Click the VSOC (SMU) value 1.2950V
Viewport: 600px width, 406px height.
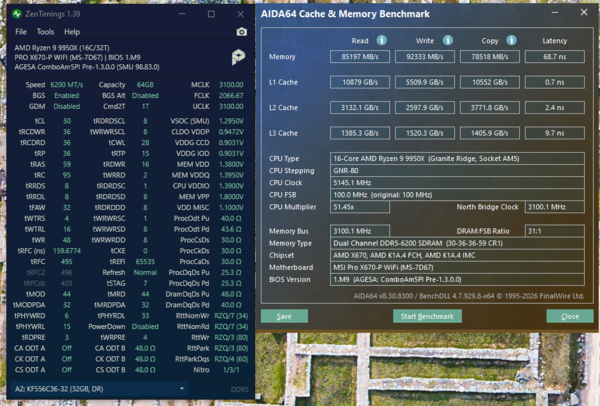pos(231,121)
